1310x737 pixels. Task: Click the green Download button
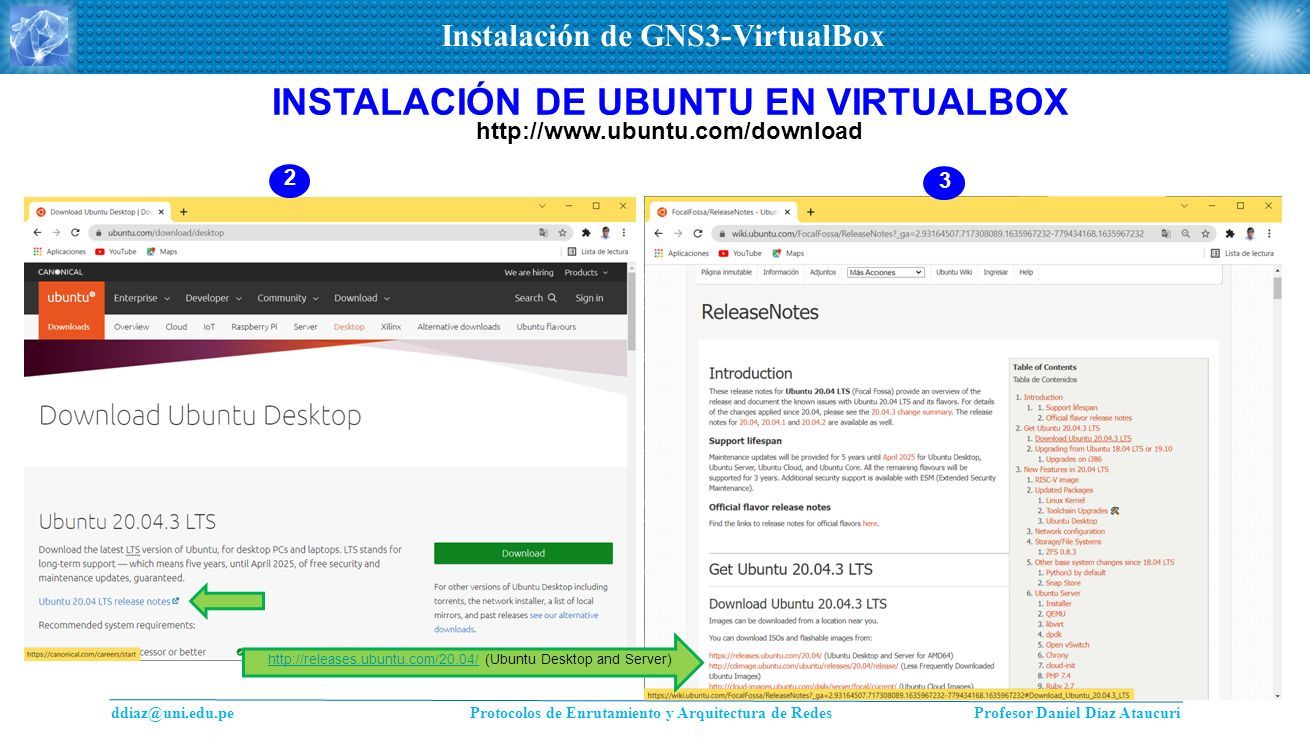click(x=523, y=553)
